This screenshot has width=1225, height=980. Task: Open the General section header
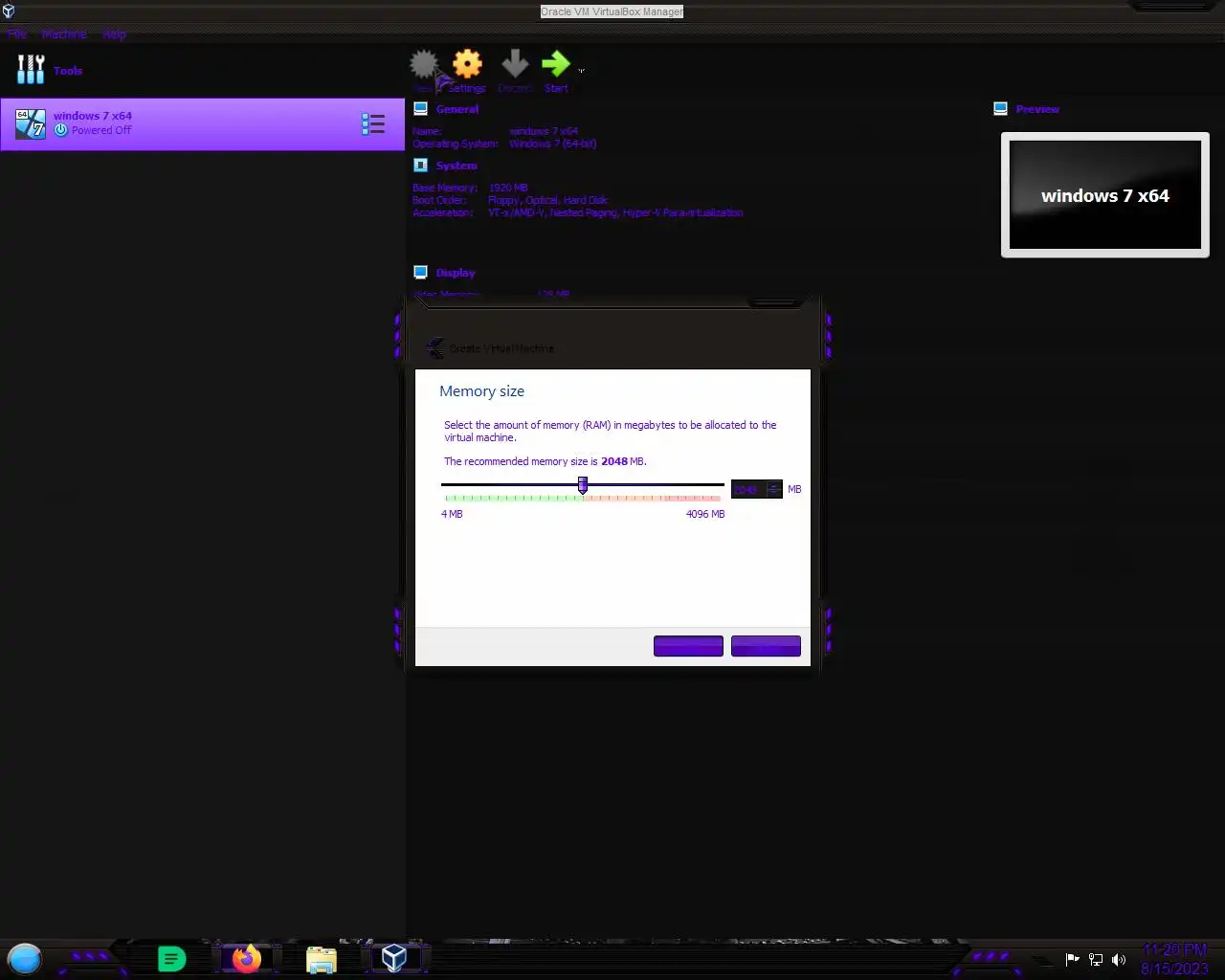457,109
